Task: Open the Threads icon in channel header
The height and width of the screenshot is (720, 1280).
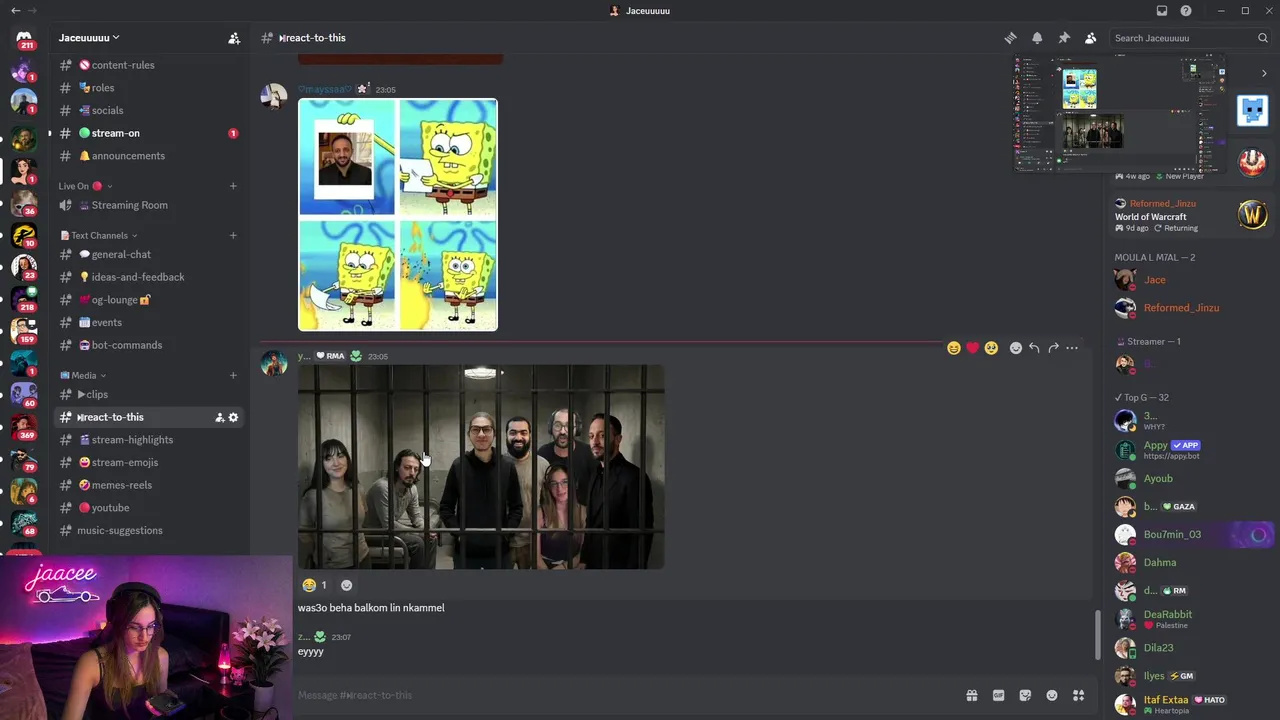Action: 1010,38
